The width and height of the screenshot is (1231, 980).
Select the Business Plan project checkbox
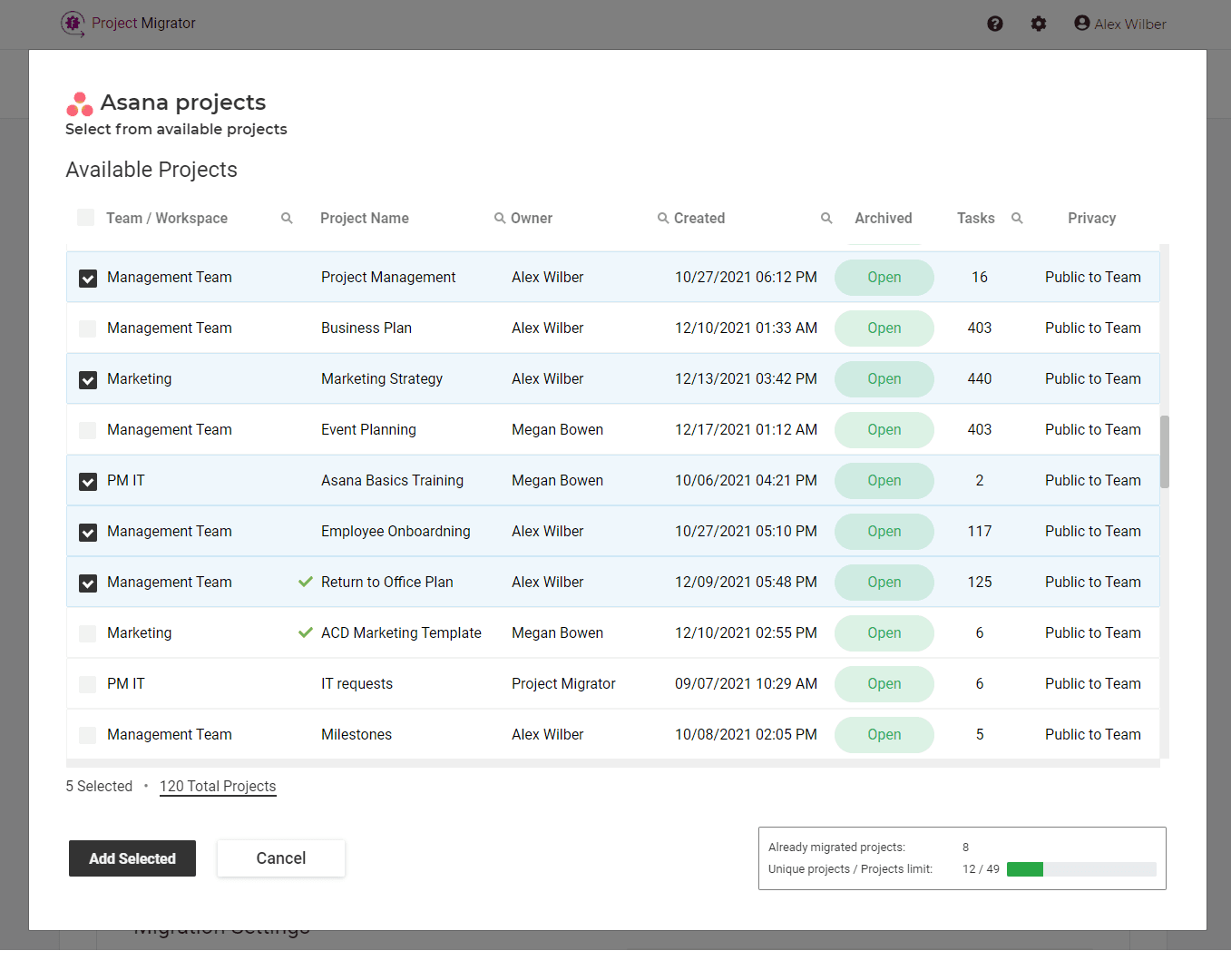pos(87,328)
